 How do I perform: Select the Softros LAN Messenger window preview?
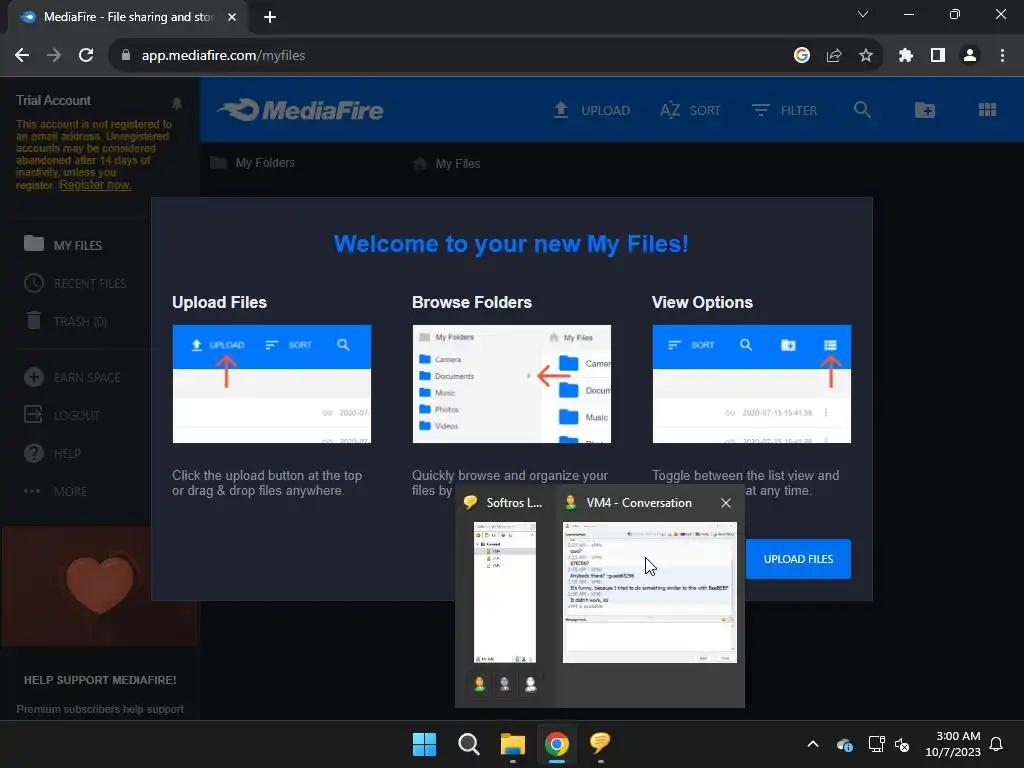pos(505,592)
